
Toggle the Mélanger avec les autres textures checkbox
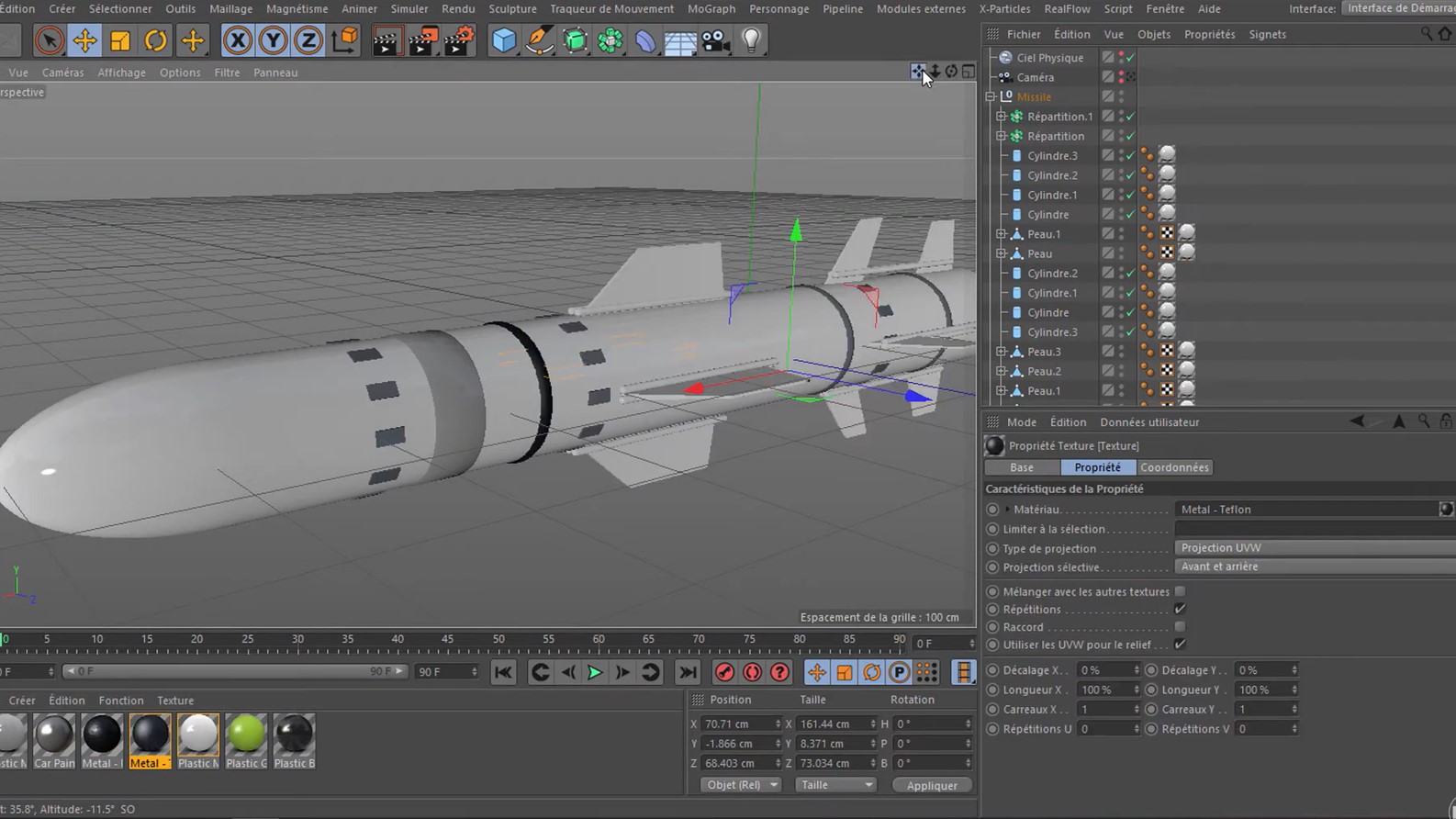[x=1181, y=591]
